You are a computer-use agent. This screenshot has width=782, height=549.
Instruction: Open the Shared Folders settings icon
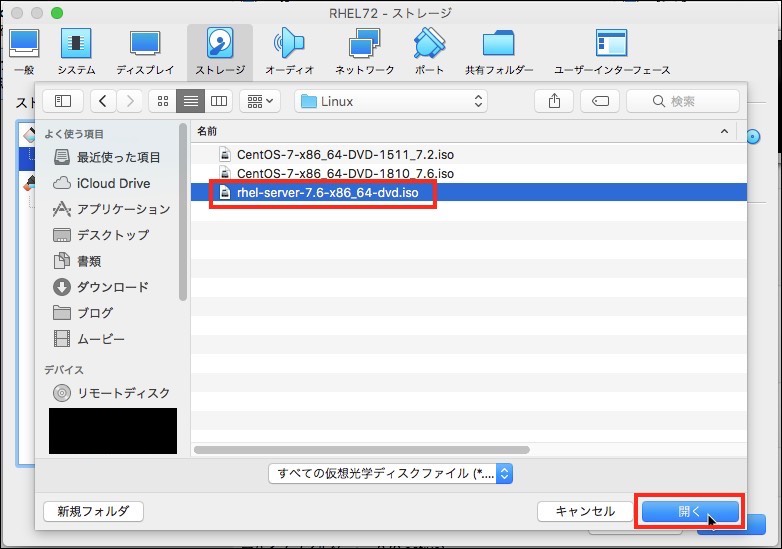[x=498, y=51]
